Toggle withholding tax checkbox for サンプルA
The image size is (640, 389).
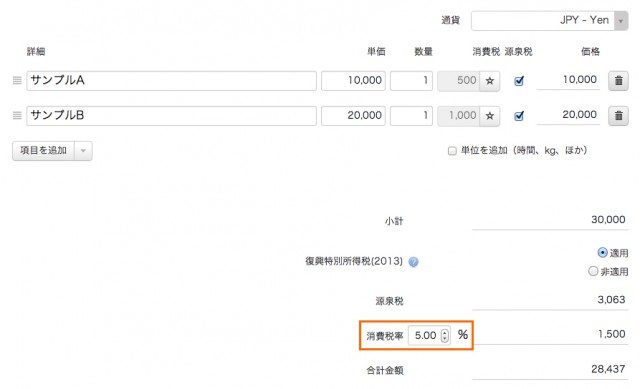519,80
